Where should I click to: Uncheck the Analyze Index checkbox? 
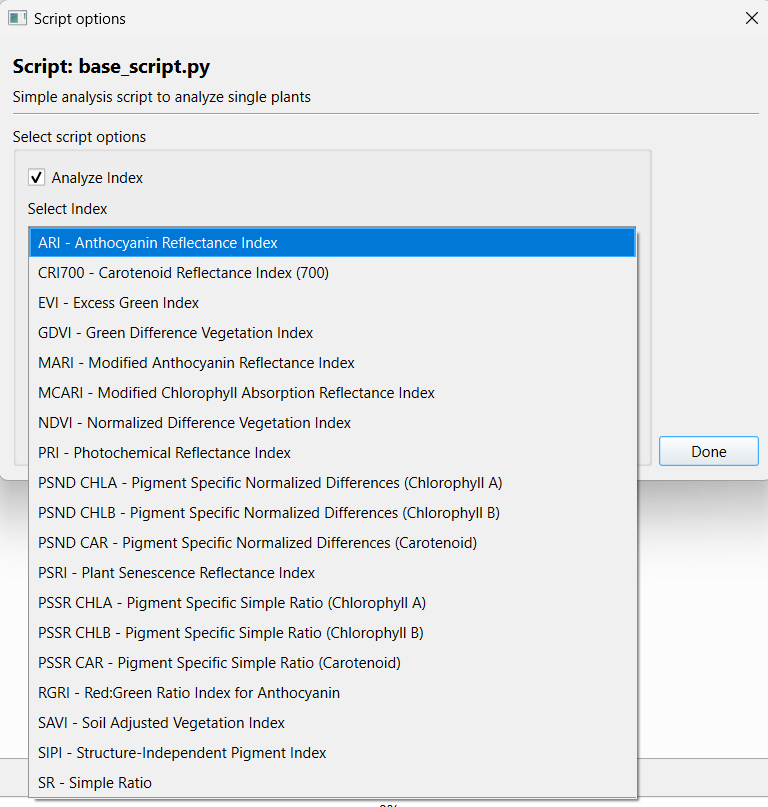(37, 178)
